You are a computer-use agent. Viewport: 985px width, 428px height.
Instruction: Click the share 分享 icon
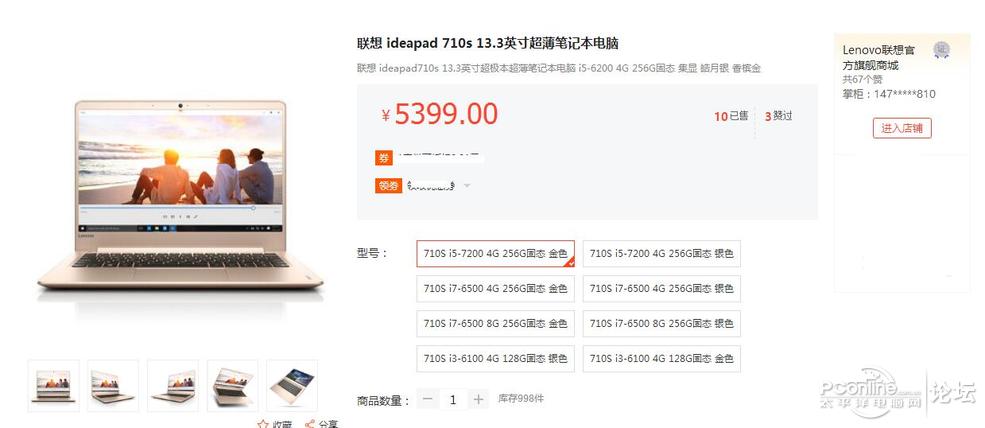(310, 424)
